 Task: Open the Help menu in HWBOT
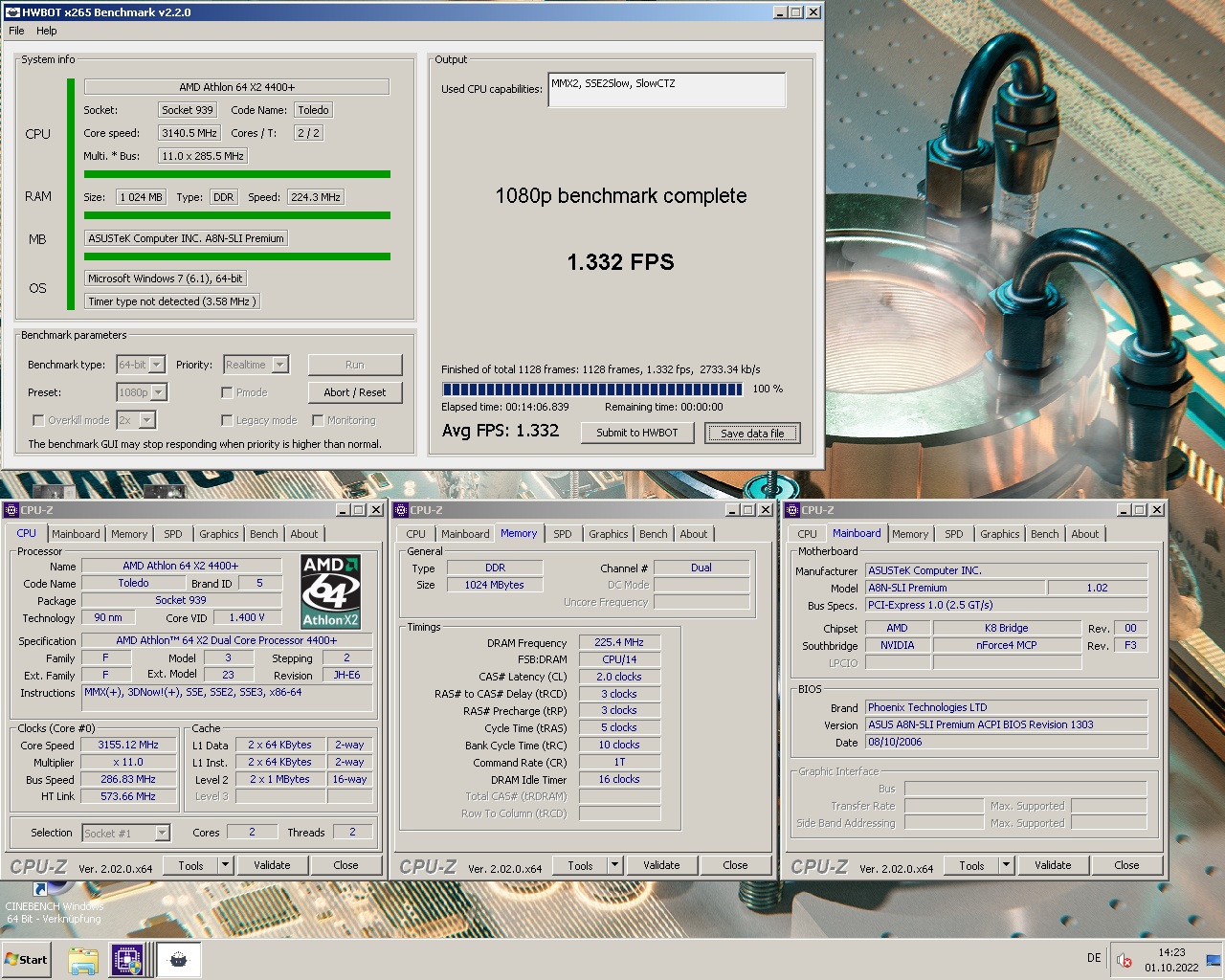pos(47,31)
